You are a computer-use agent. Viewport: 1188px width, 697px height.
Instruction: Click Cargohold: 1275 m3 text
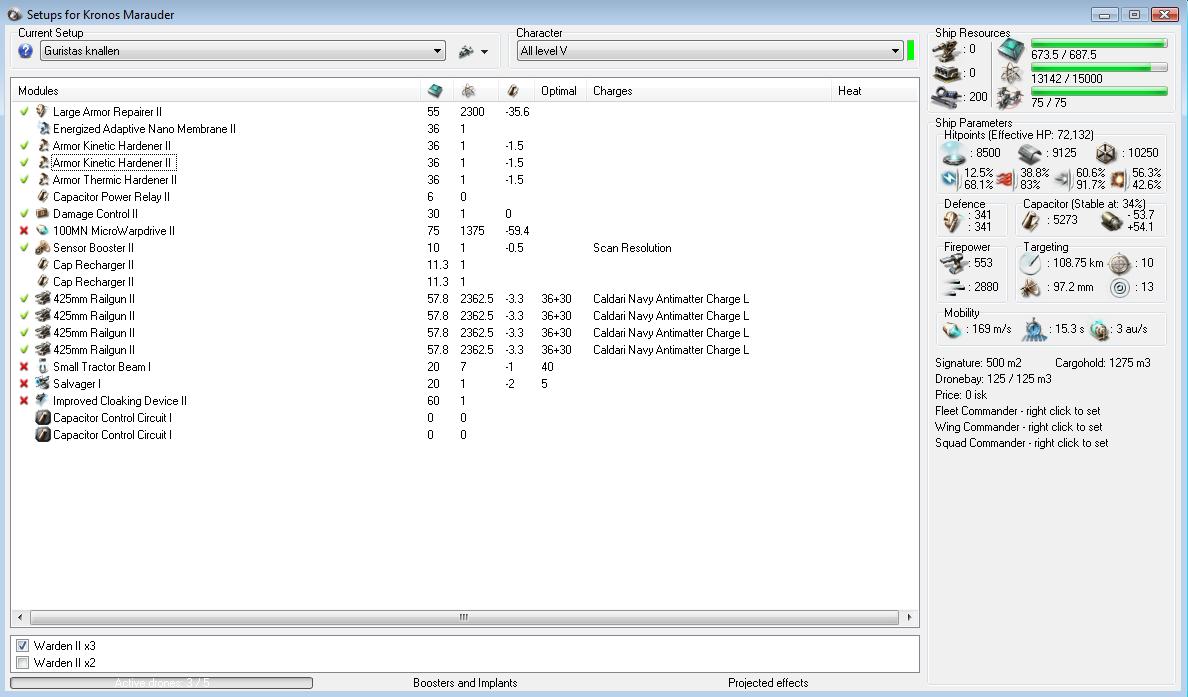(x=1102, y=363)
